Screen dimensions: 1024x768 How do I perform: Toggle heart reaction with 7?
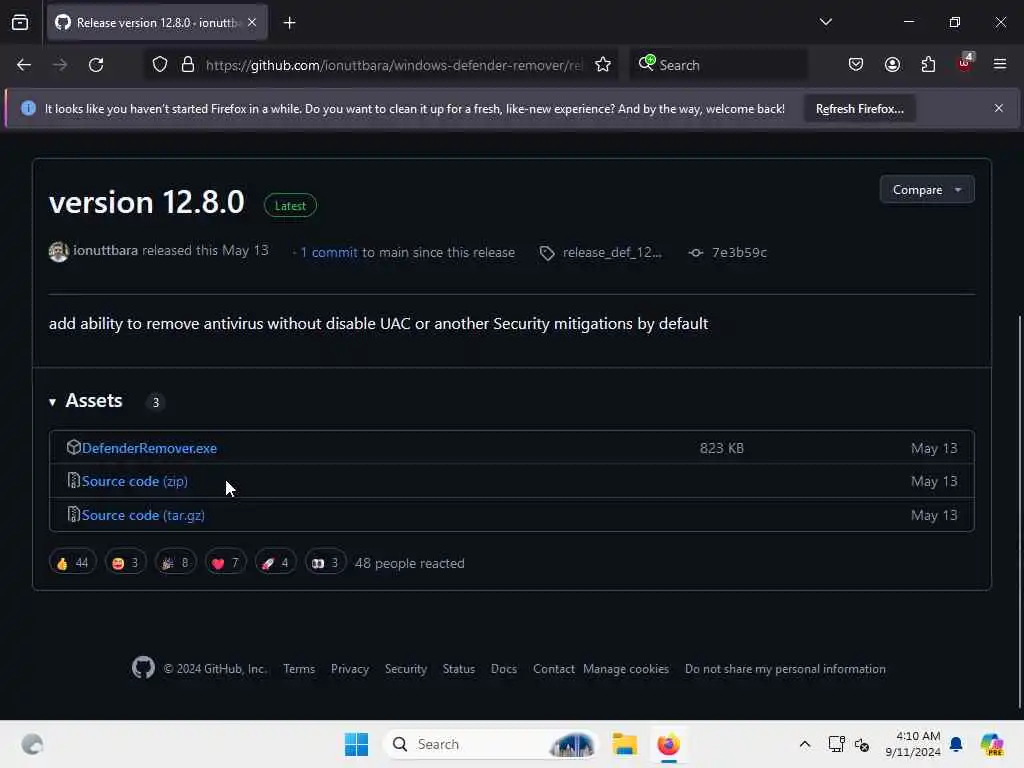225,562
